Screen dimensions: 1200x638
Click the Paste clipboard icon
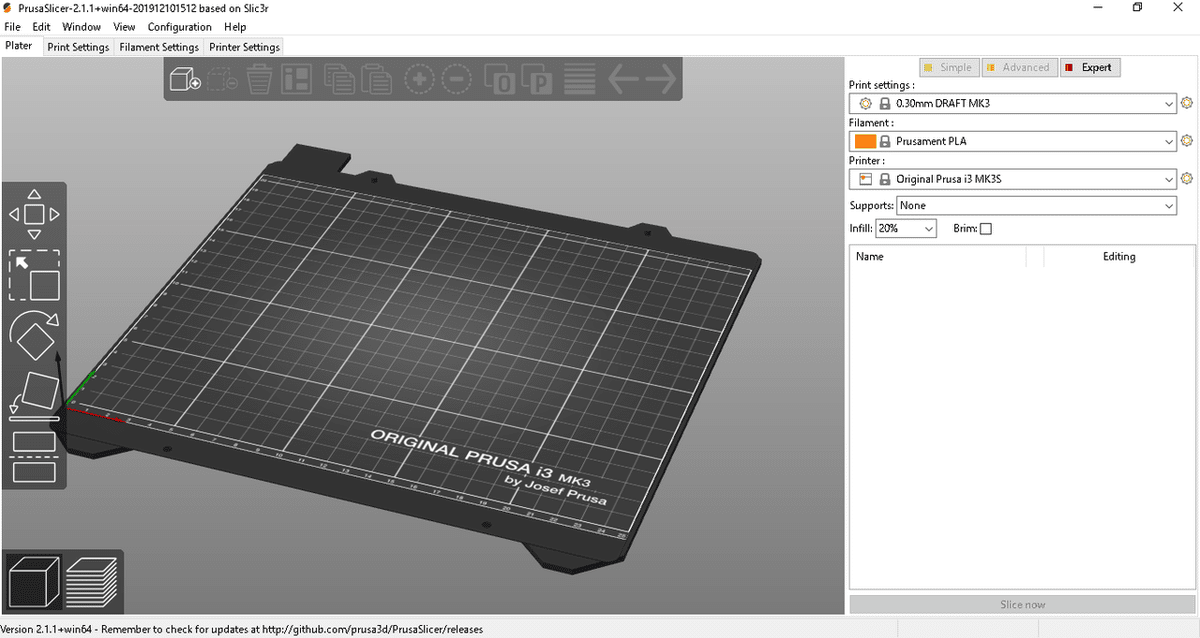375,79
